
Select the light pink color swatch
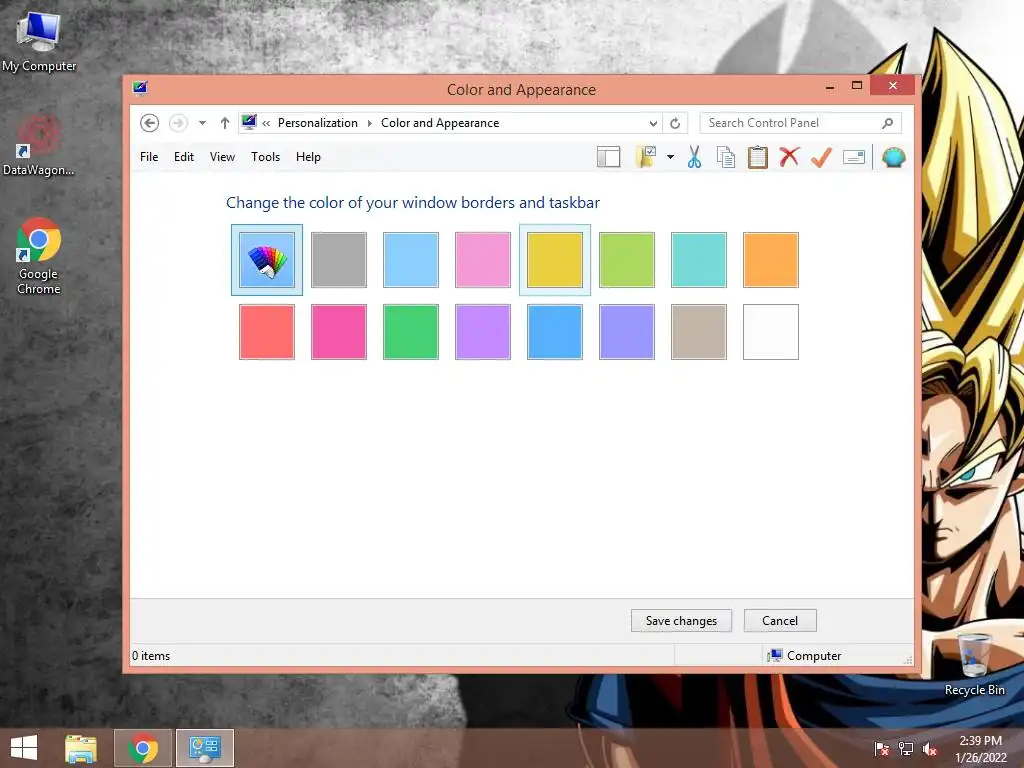483,260
